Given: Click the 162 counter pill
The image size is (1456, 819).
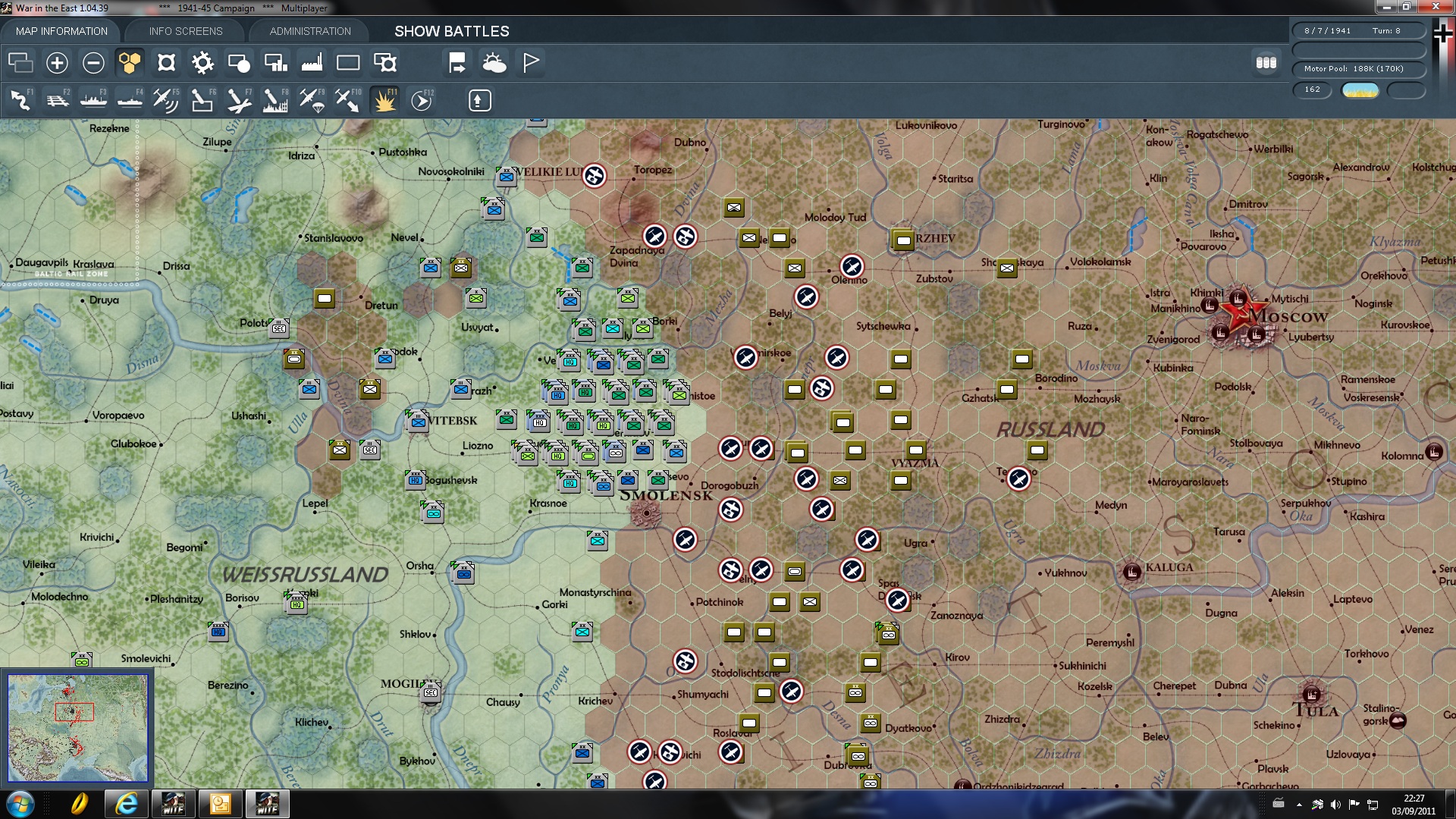Looking at the screenshot, I should click(1312, 89).
